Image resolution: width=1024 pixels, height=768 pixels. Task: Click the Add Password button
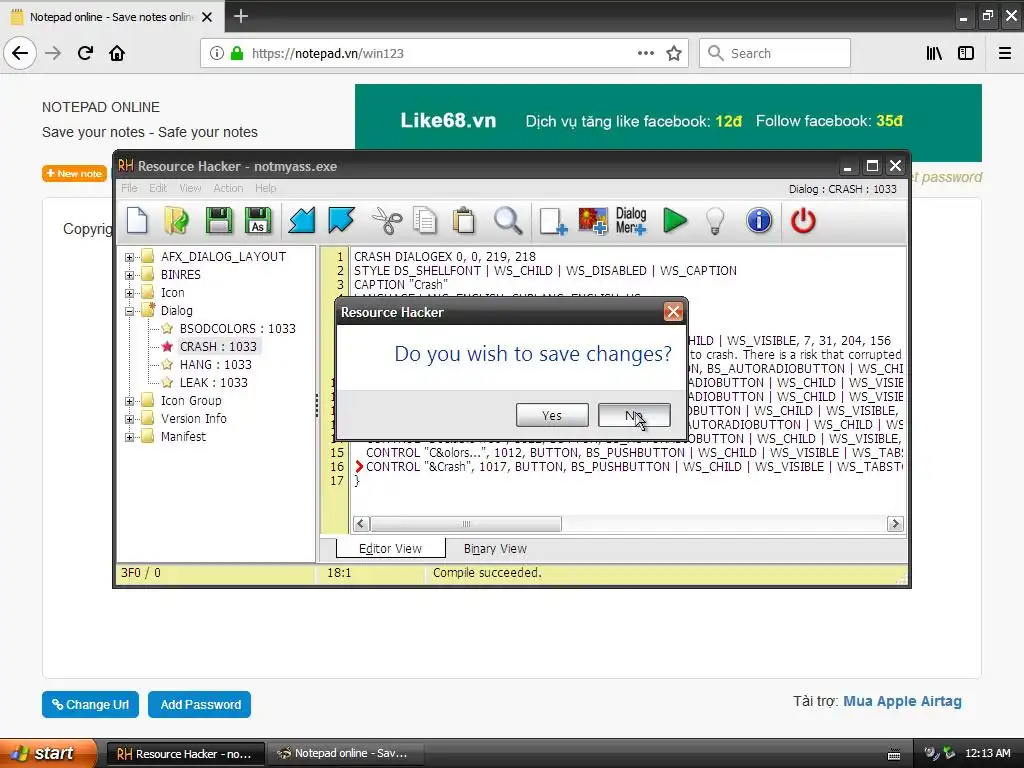click(x=200, y=705)
